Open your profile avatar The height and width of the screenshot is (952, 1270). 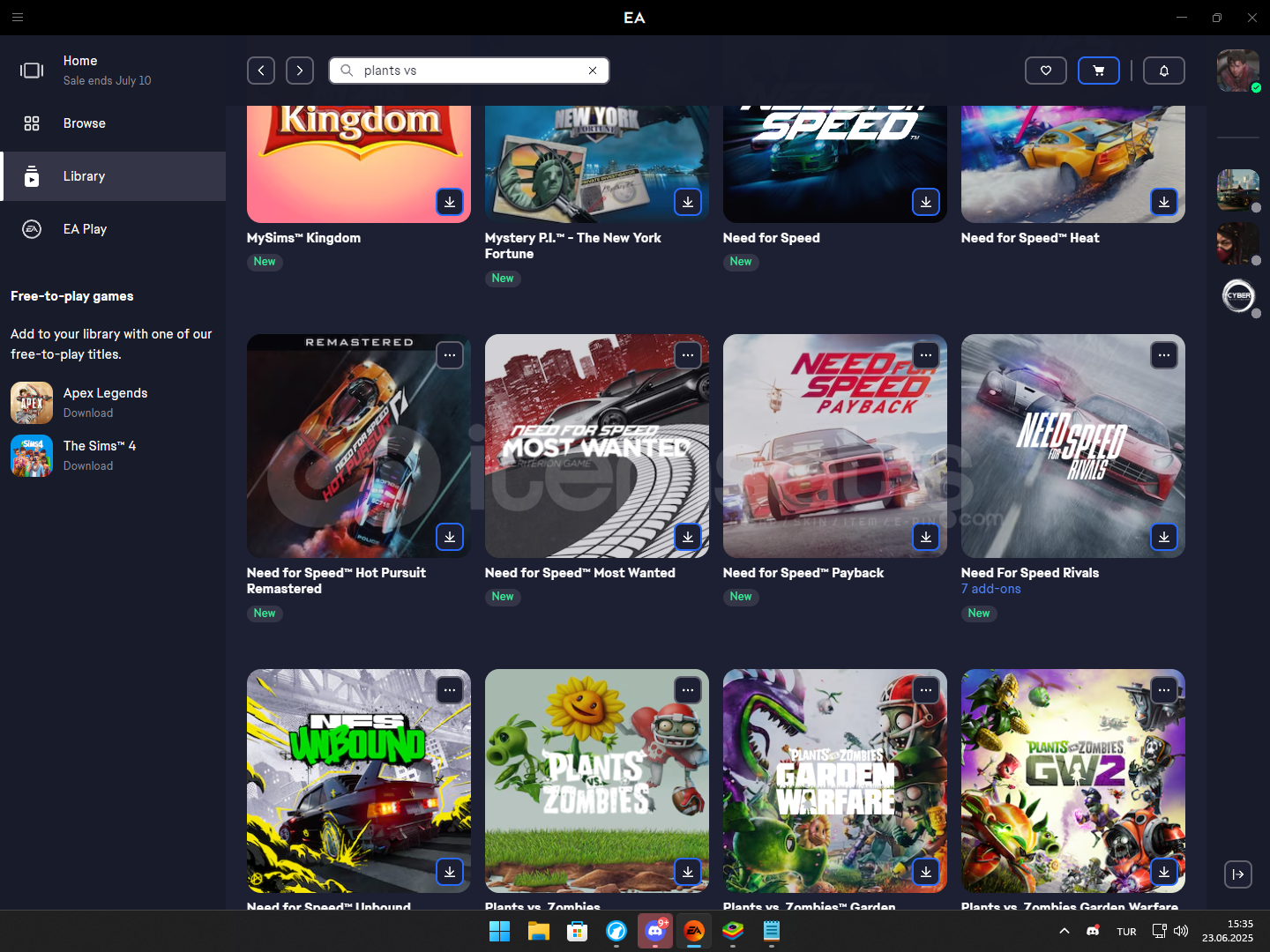pos(1238,71)
